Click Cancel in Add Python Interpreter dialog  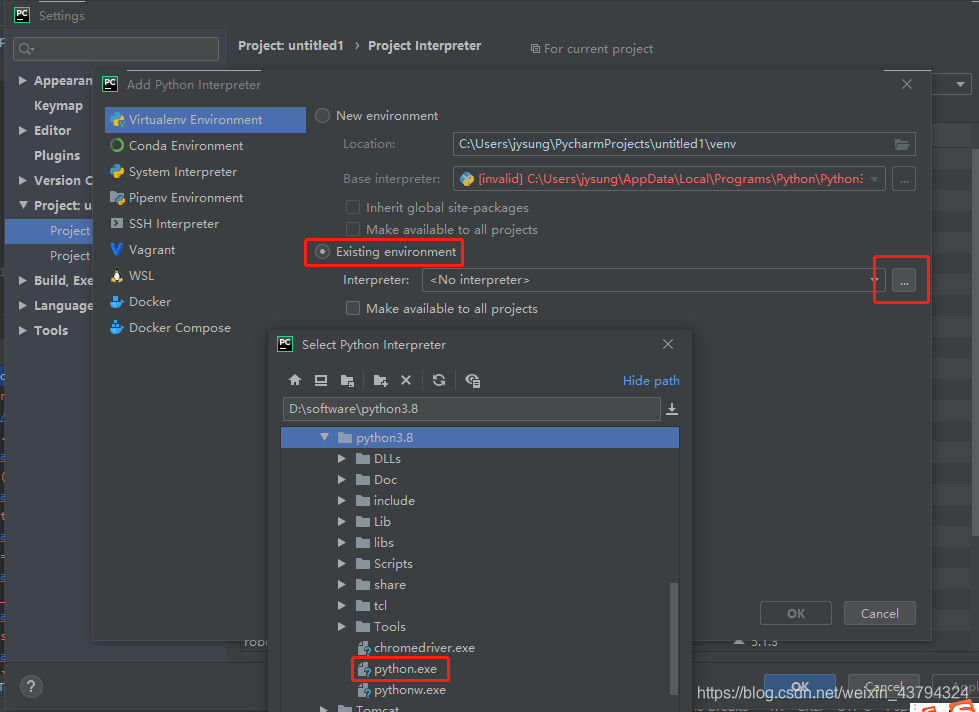point(879,613)
